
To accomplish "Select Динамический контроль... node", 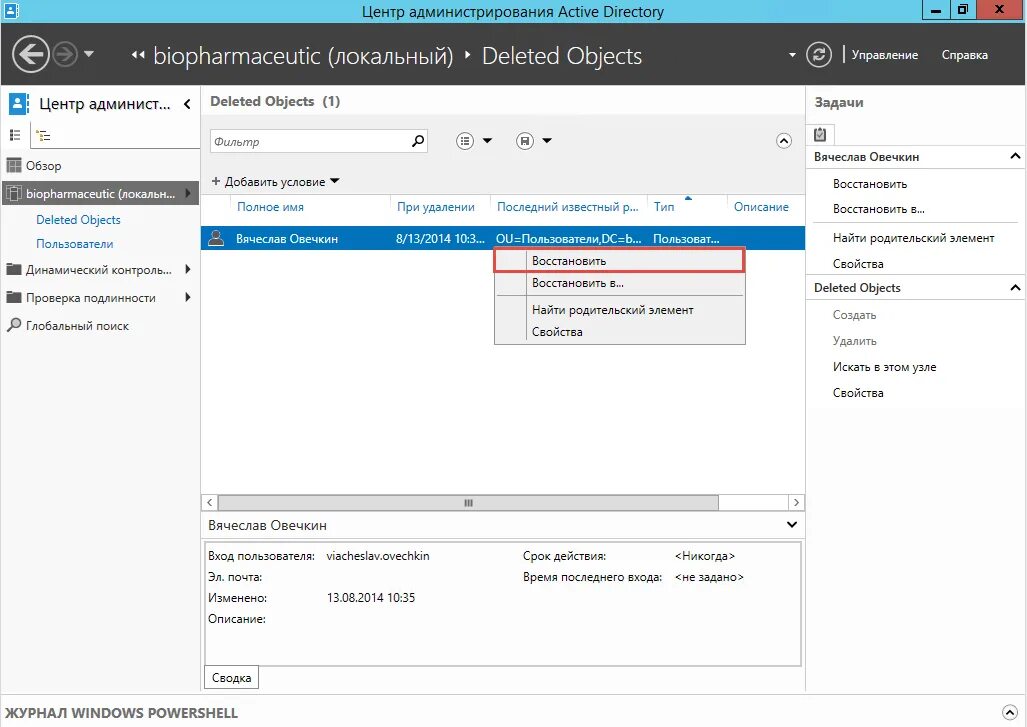I will 98,270.
